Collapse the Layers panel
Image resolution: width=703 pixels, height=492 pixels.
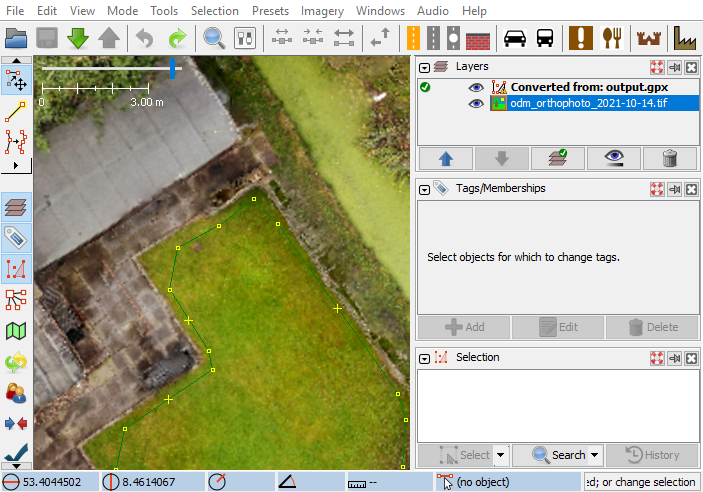[x=425, y=67]
